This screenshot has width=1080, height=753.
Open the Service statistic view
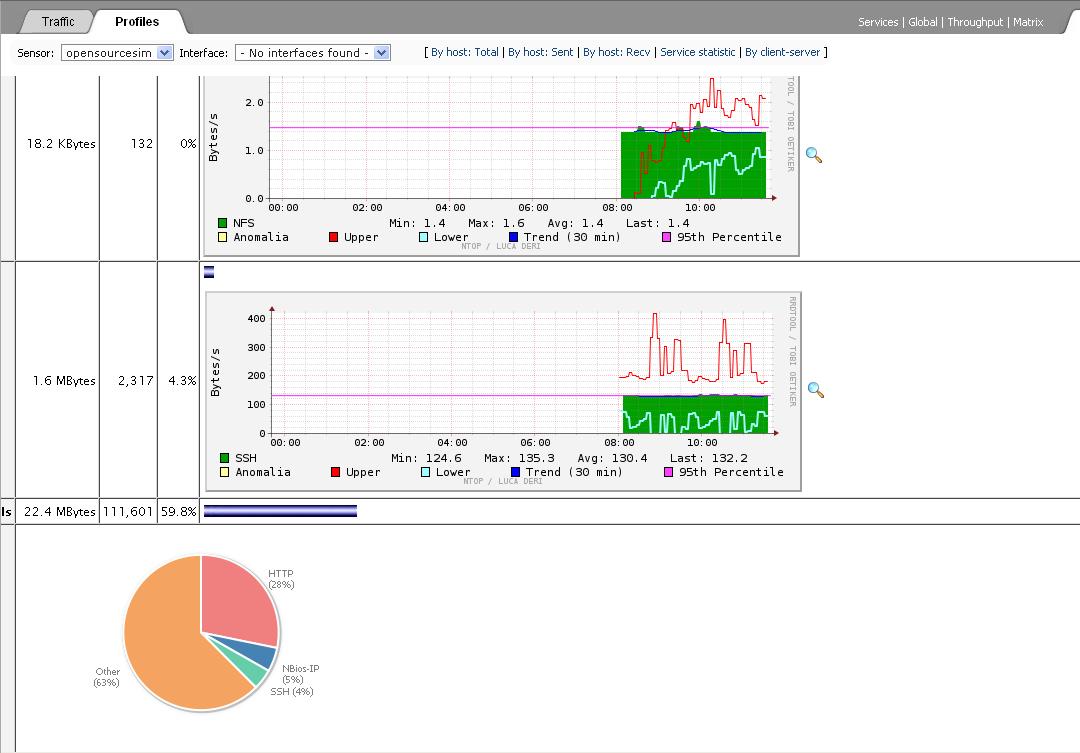point(698,52)
